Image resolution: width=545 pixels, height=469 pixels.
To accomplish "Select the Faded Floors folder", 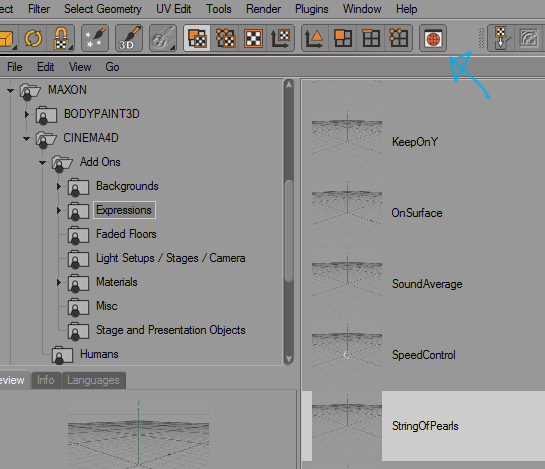I will tap(126, 234).
